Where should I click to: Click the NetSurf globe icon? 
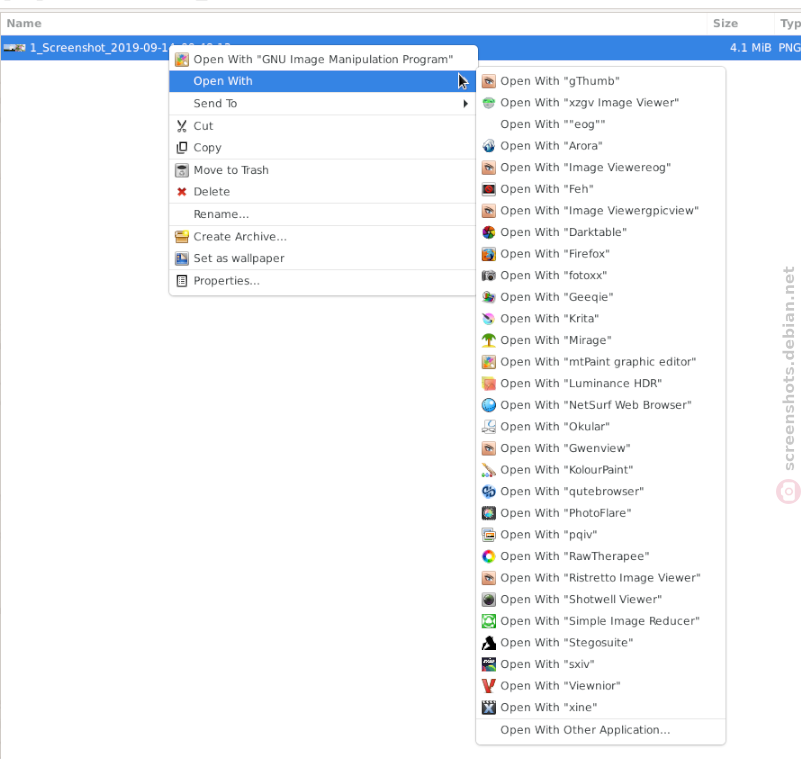point(488,405)
